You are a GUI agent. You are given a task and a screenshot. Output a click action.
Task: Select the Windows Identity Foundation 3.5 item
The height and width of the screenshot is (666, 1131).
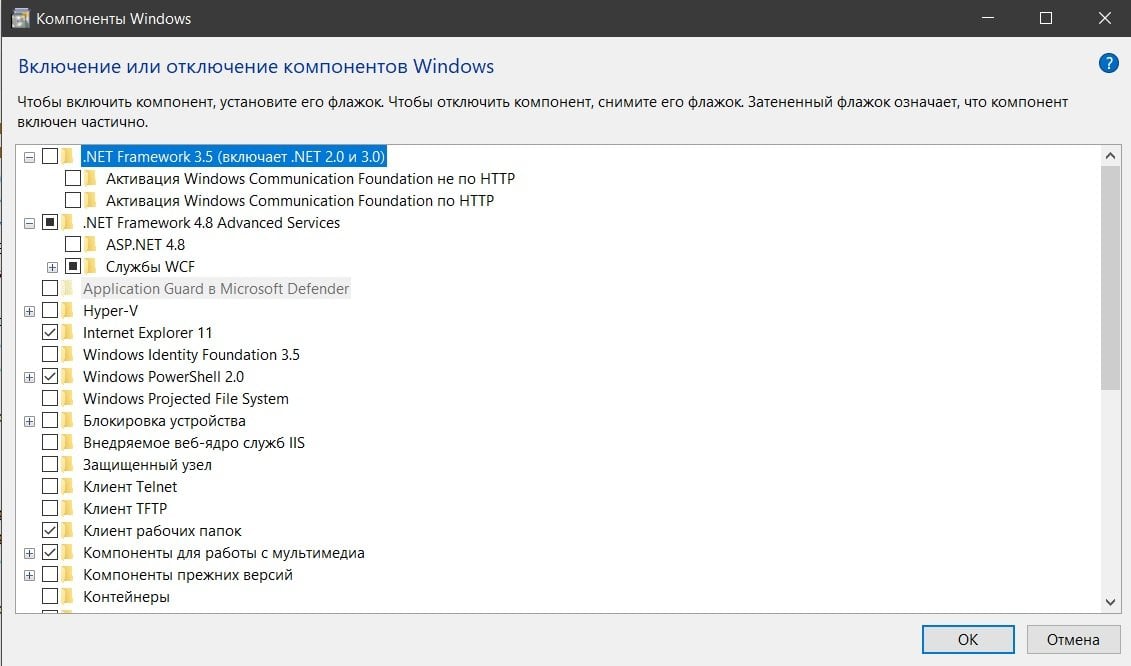(191, 355)
